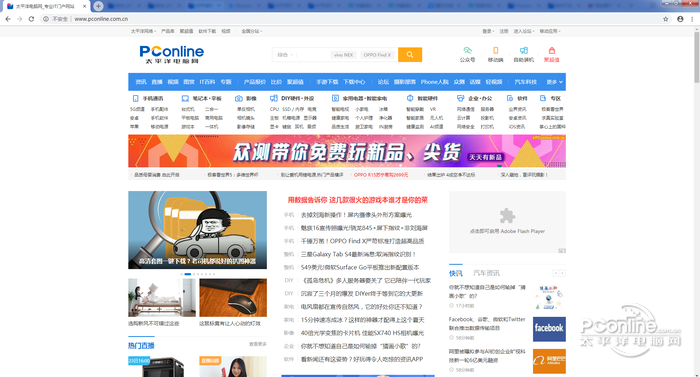
Task: Open the 公众号 WeChat icon
Action: (467, 50)
